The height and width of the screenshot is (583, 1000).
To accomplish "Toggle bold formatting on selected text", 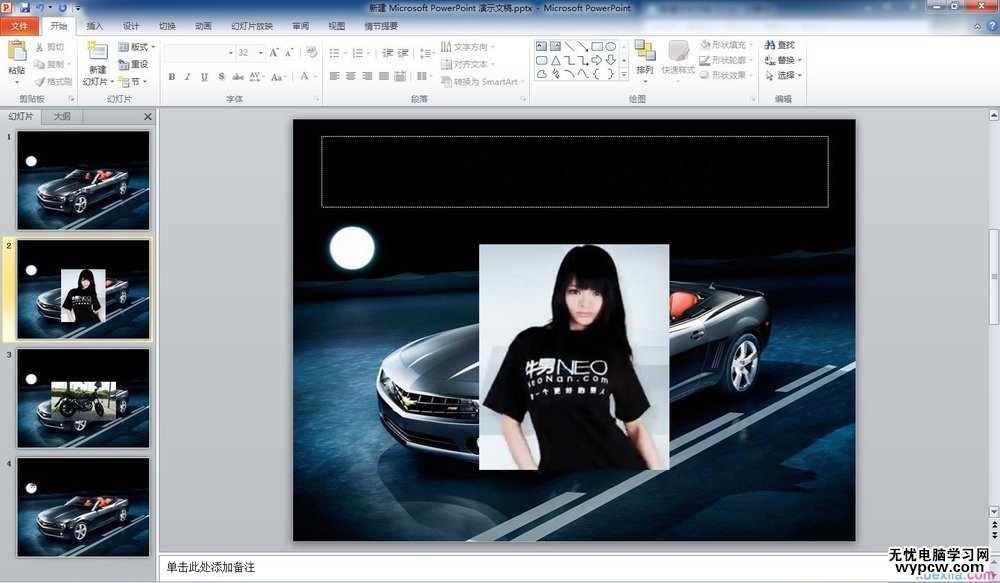I will (171, 75).
